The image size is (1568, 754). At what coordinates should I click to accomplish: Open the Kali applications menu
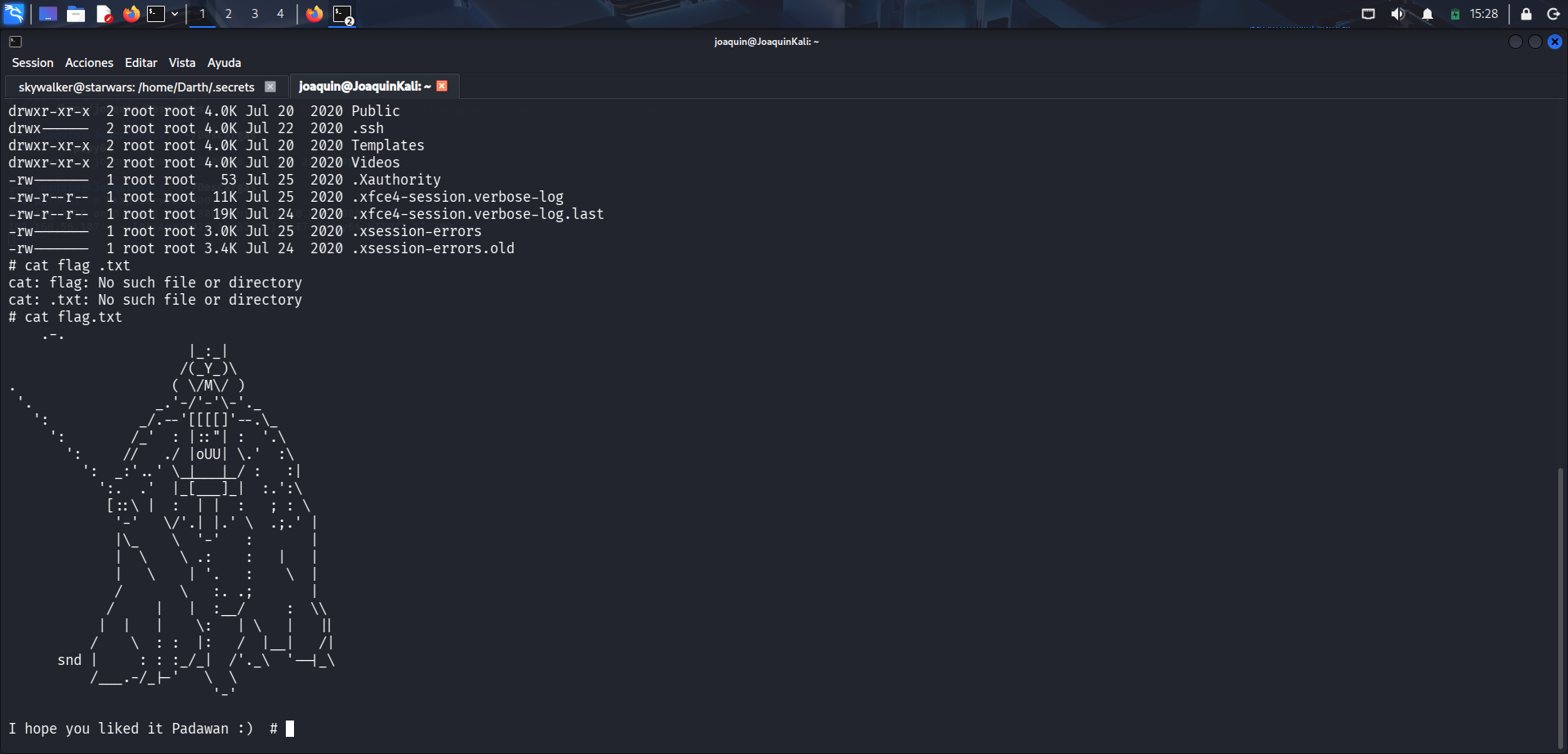point(15,14)
